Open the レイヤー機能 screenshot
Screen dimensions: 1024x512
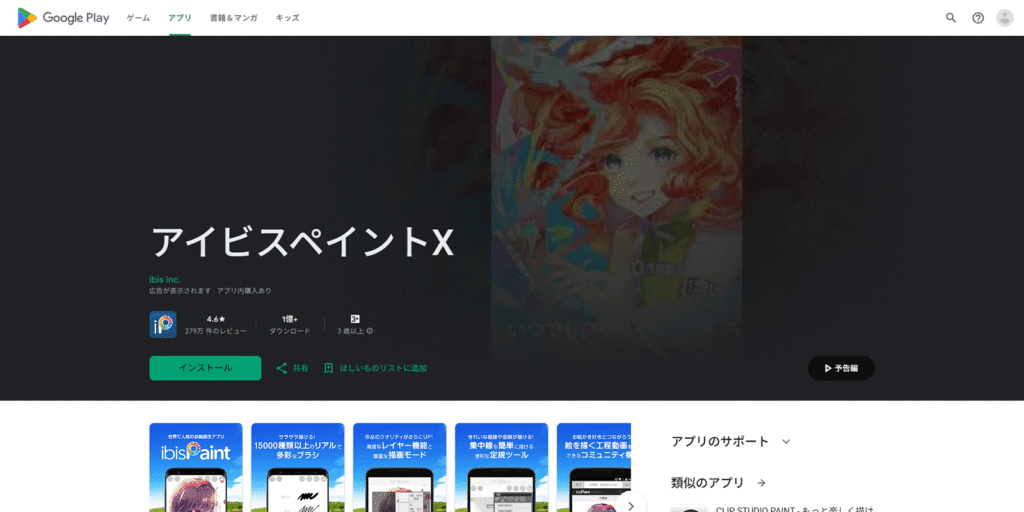click(400, 468)
